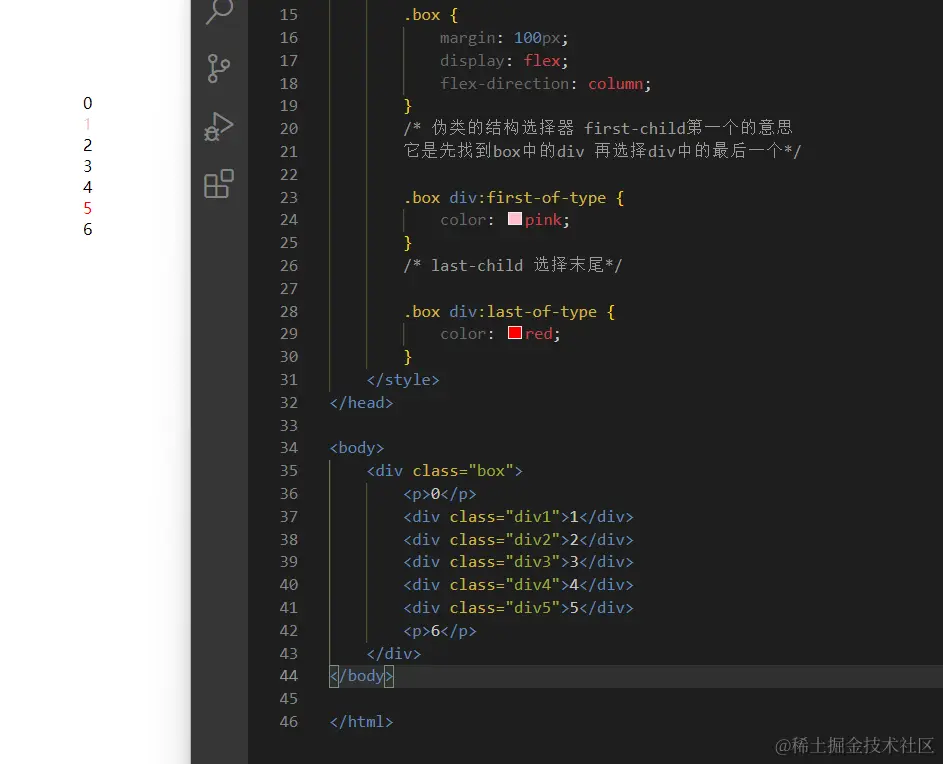943x764 pixels.
Task: Click the last-child comment on line 26
Action: pos(513,265)
